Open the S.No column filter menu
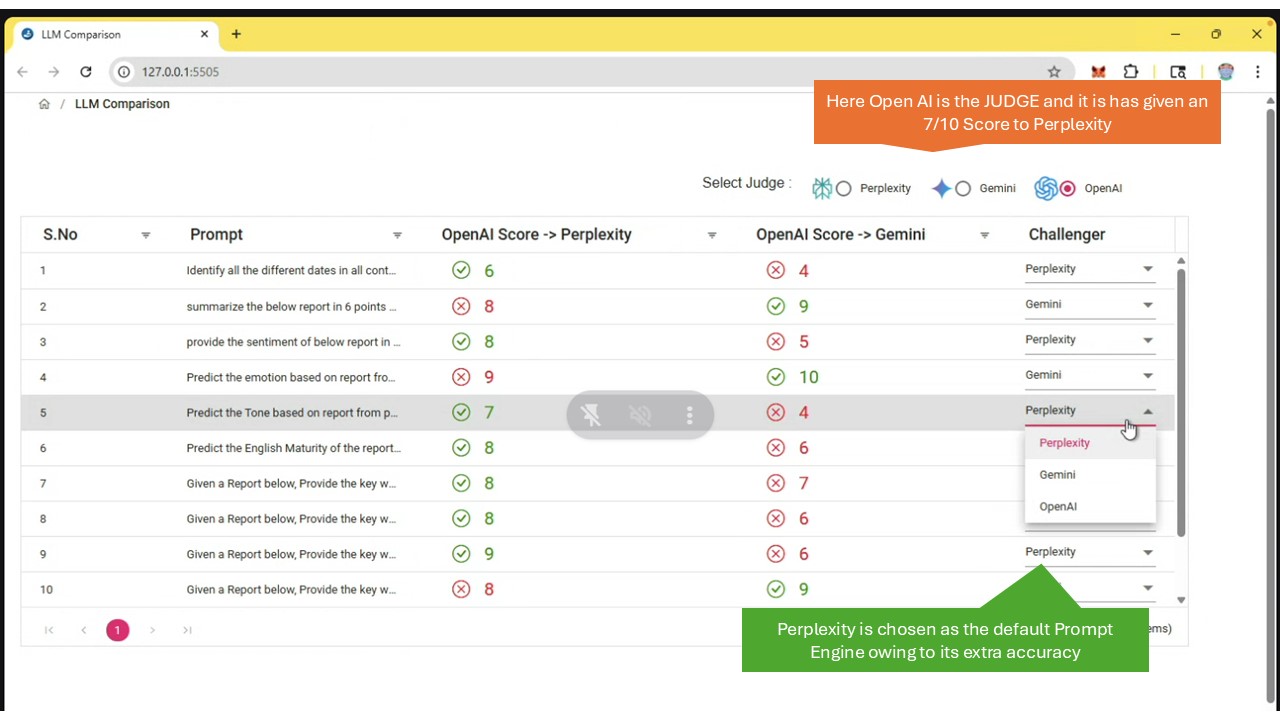 (x=146, y=235)
